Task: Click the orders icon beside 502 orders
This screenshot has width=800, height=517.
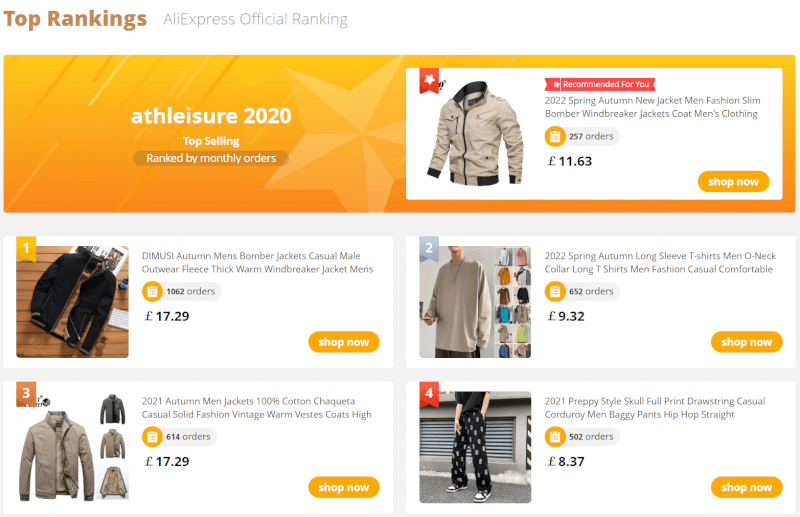Action: click(x=555, y=437)
